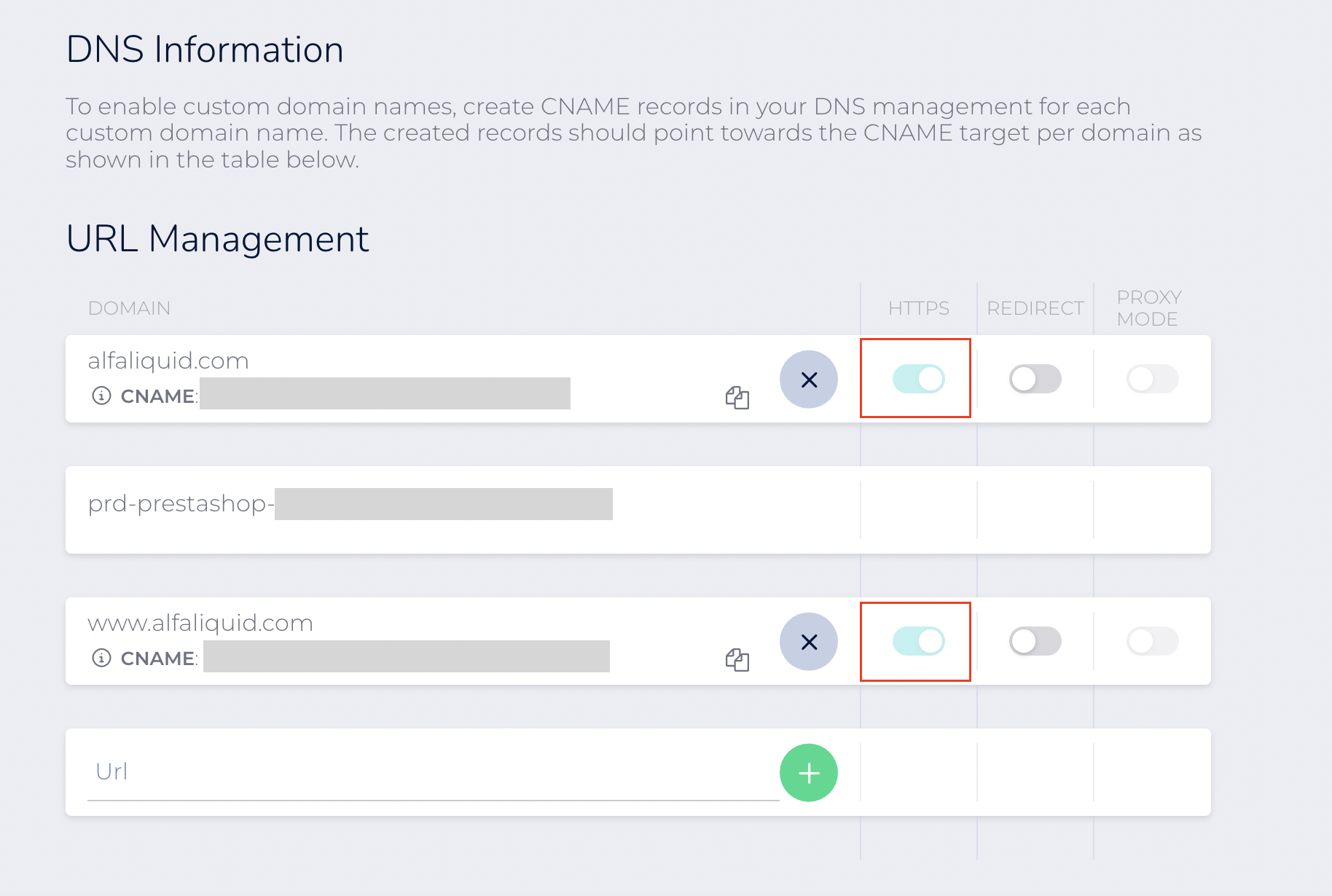Click the HTTPS column header
The width and height of the screenshot is (1332, 896).
[x=918, y=308]
